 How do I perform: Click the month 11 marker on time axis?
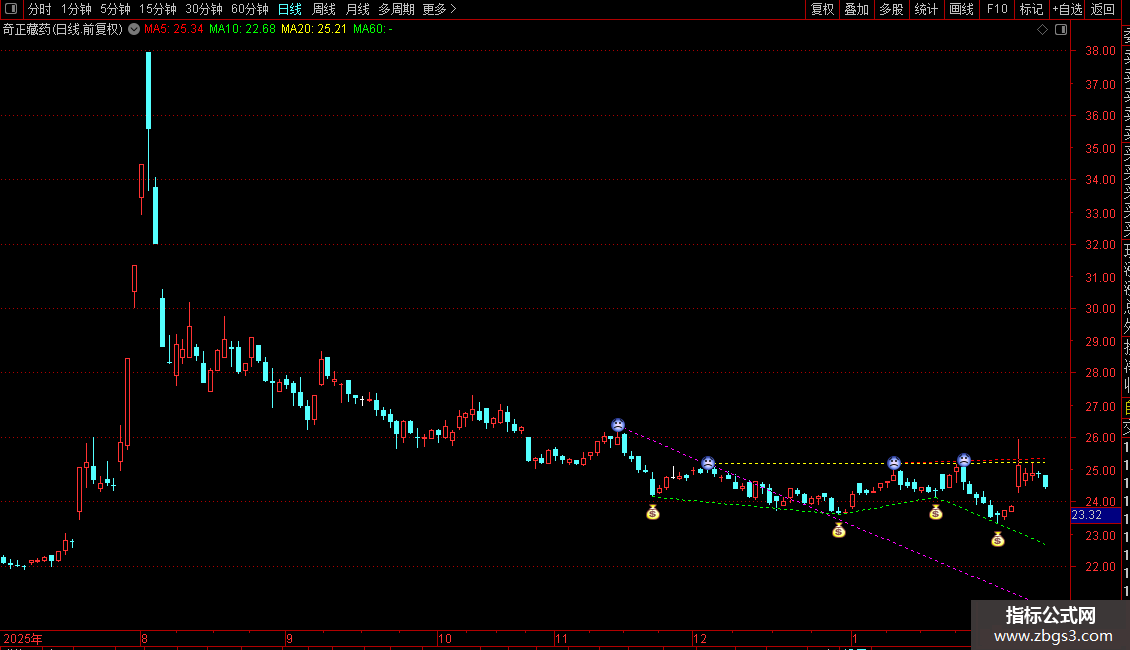[561, 638]
